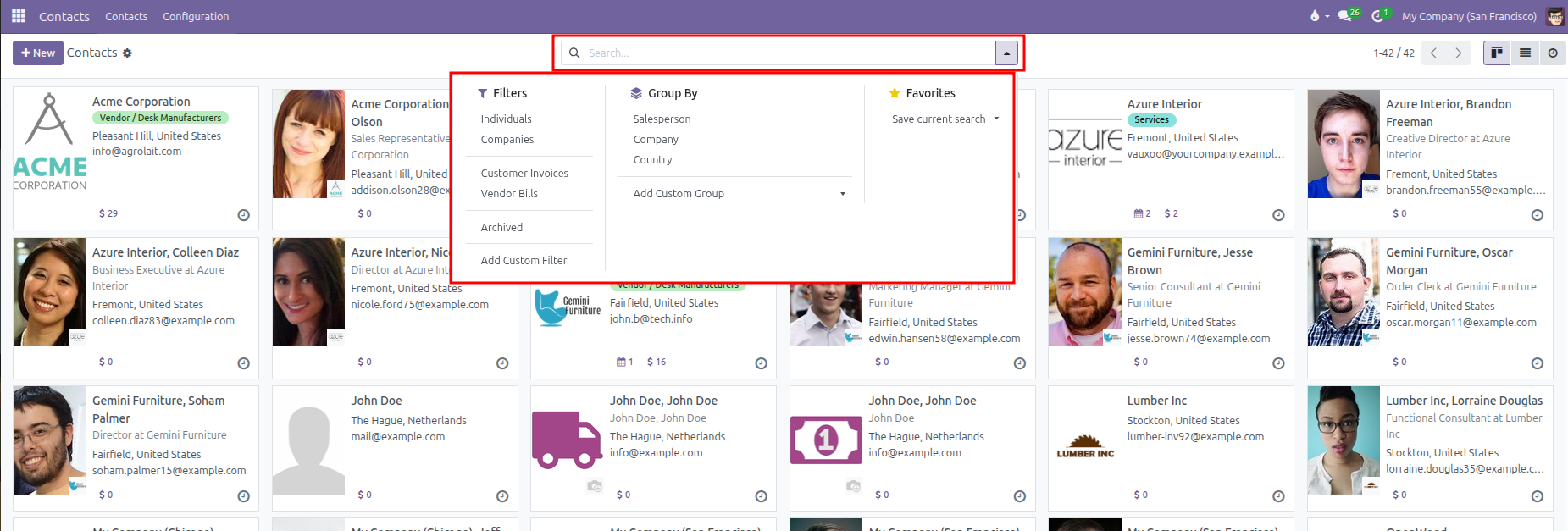The height and width of the screenshot is (531, 1568).
Task: Open activity clock on Edwin Hansen card
Action: (1019, 363)
